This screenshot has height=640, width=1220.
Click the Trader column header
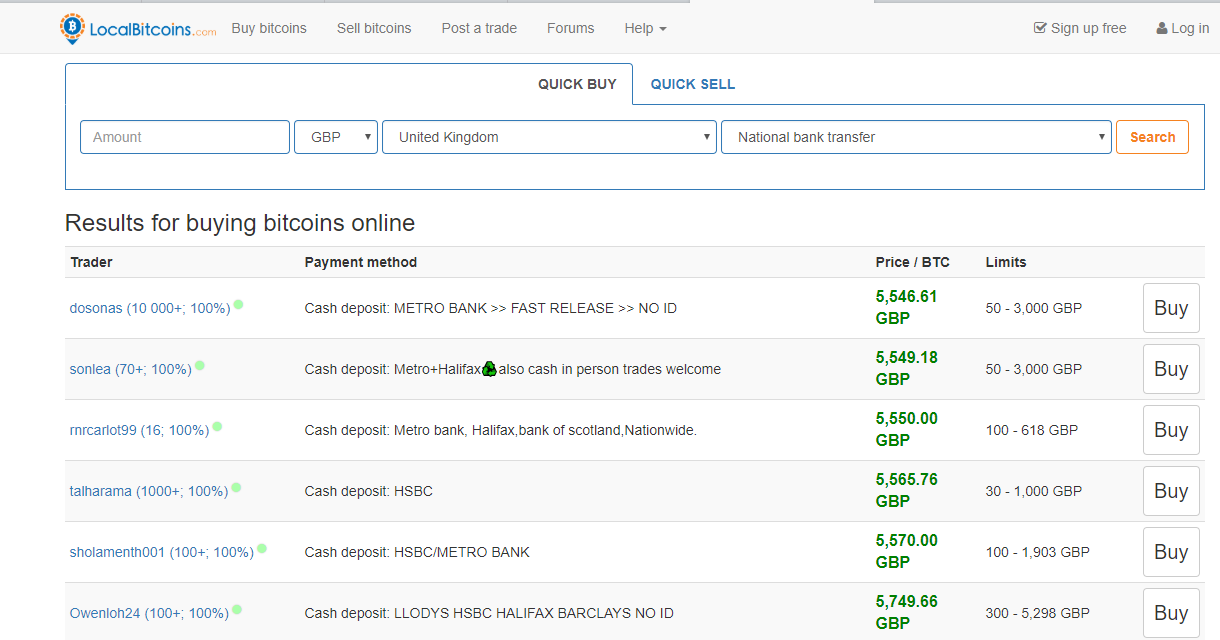click(x=91, y=262)
